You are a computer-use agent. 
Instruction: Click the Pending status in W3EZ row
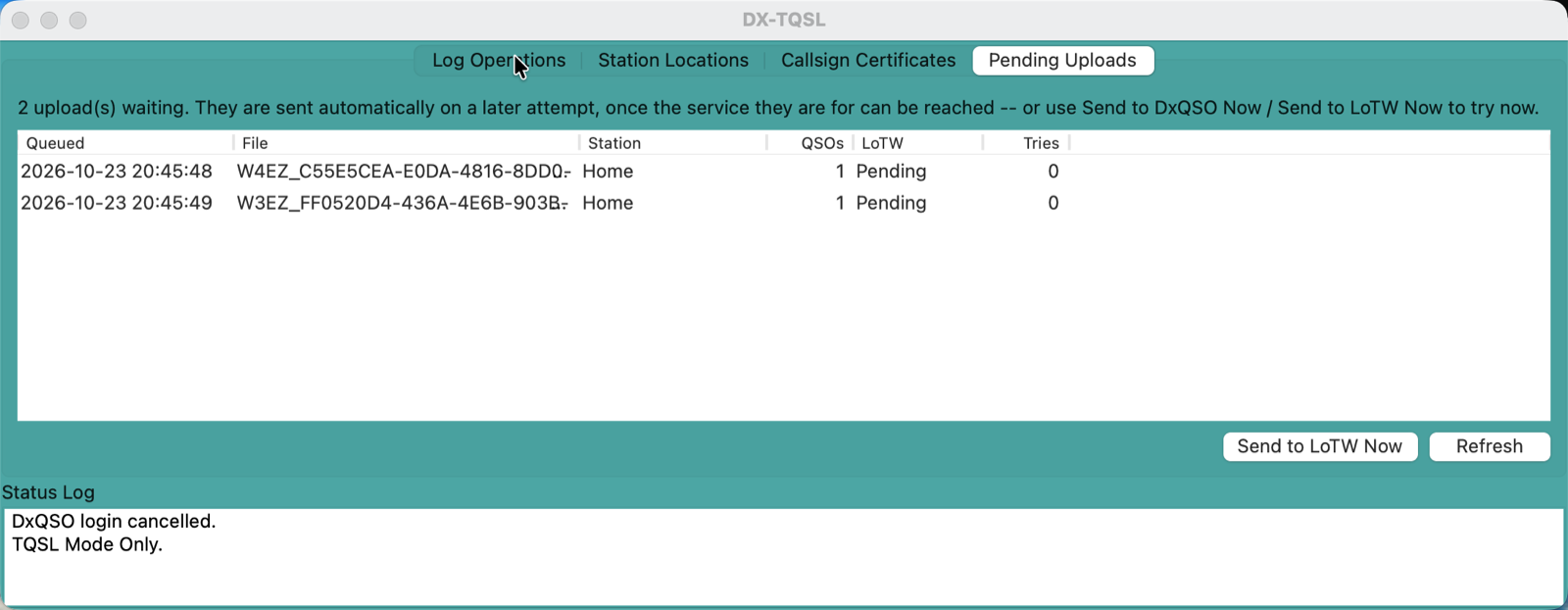[x=891, y=203]
